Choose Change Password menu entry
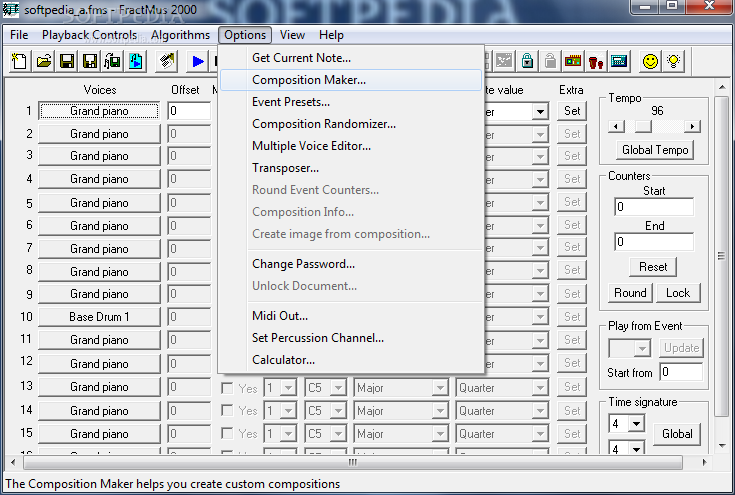 351,264
